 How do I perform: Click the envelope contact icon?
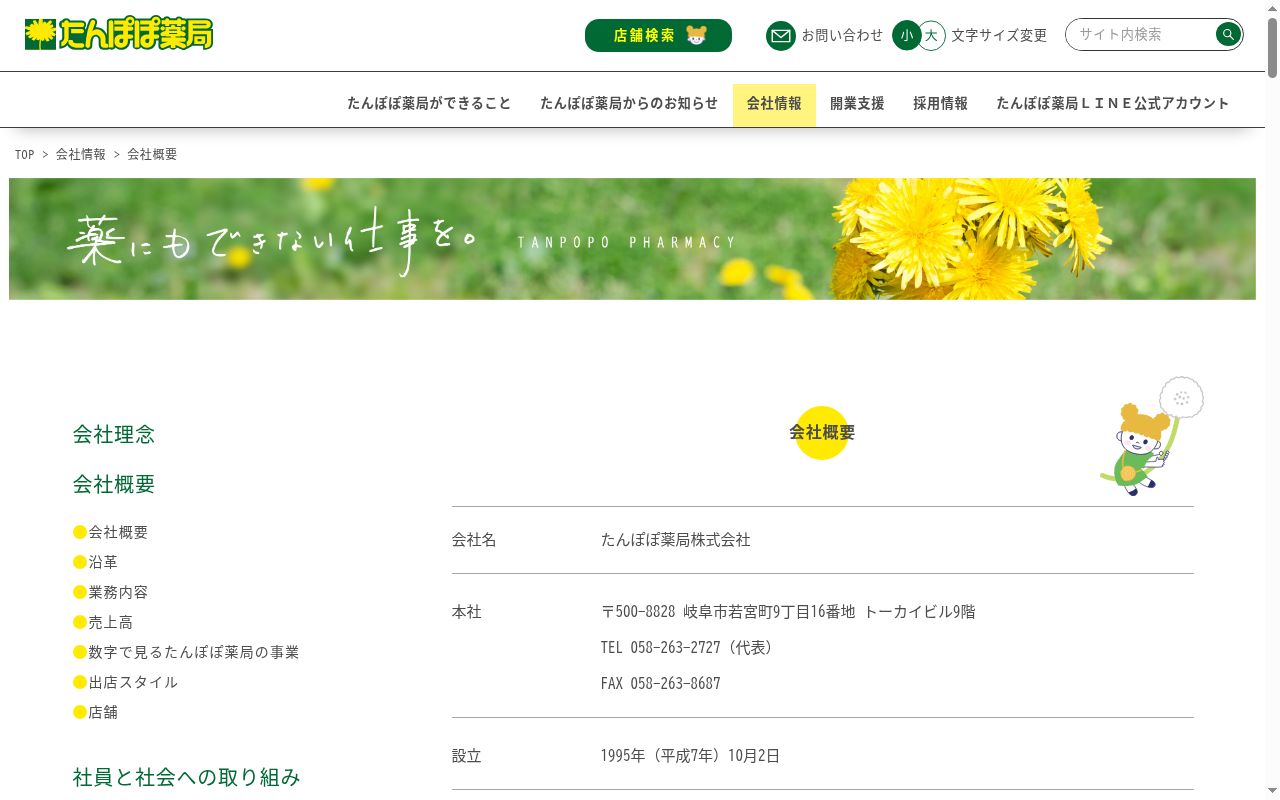[x=781, y=36]
